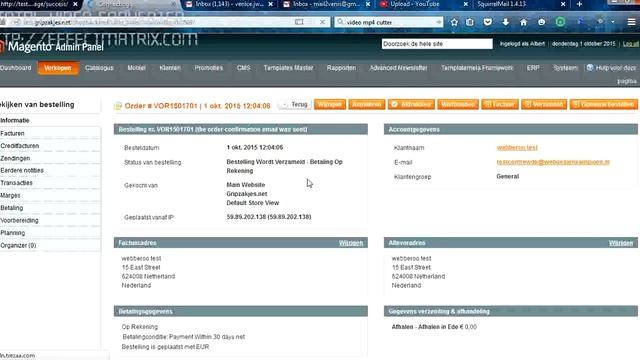Open the customer e-mail address link

click(x=553, y=162)
